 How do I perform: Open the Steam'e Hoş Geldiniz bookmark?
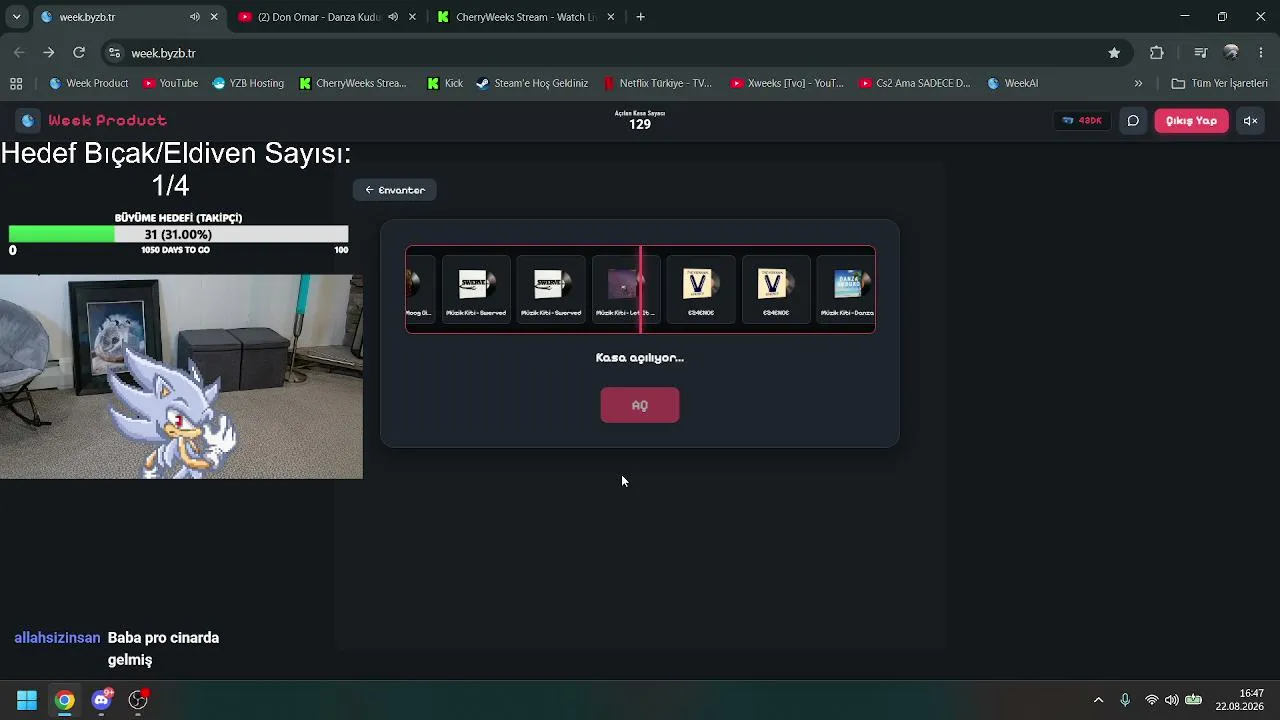pyautogui.click(x=532, y=83)
